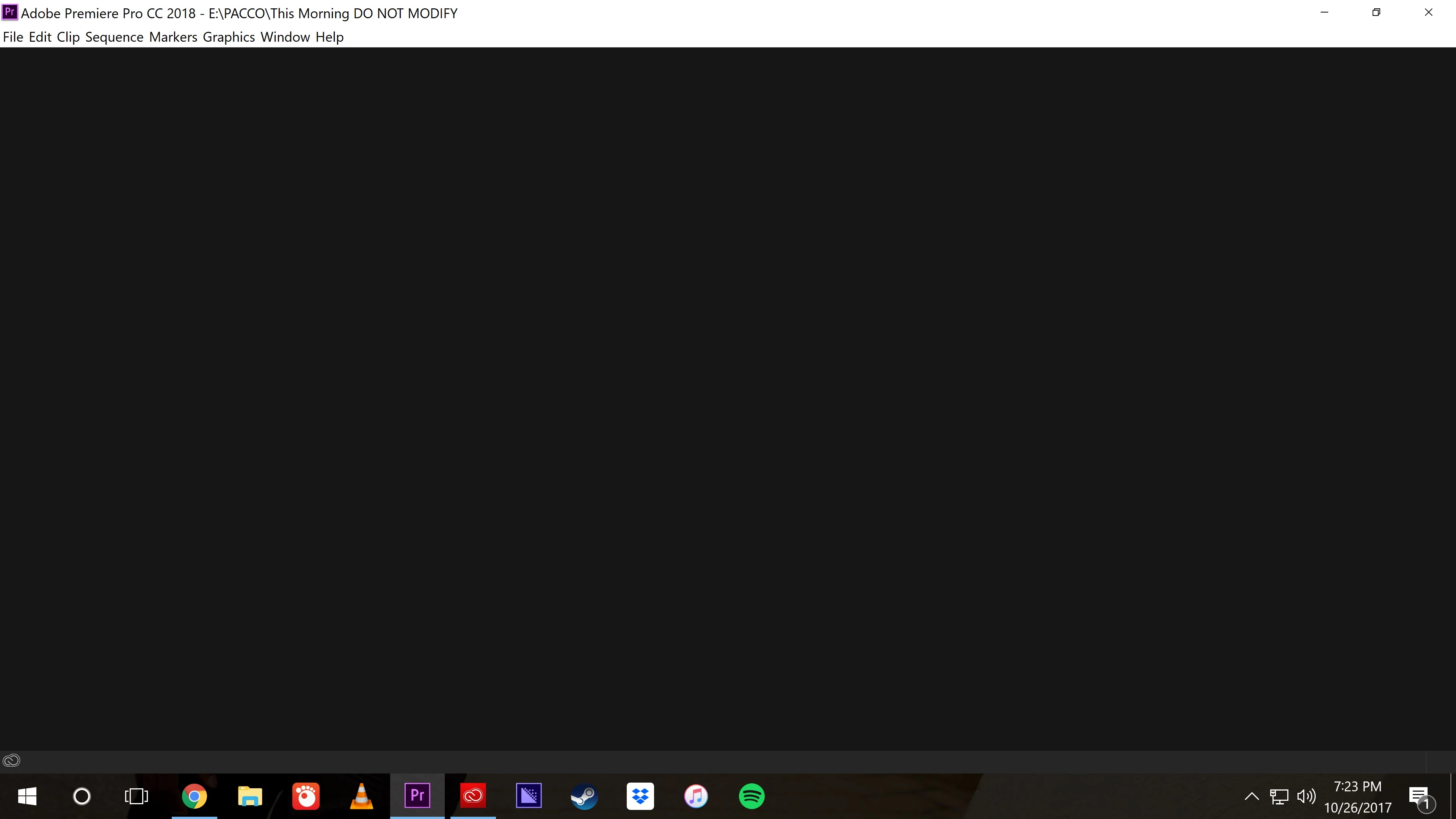Open Spotify from the taskbar

pos(751,796)
